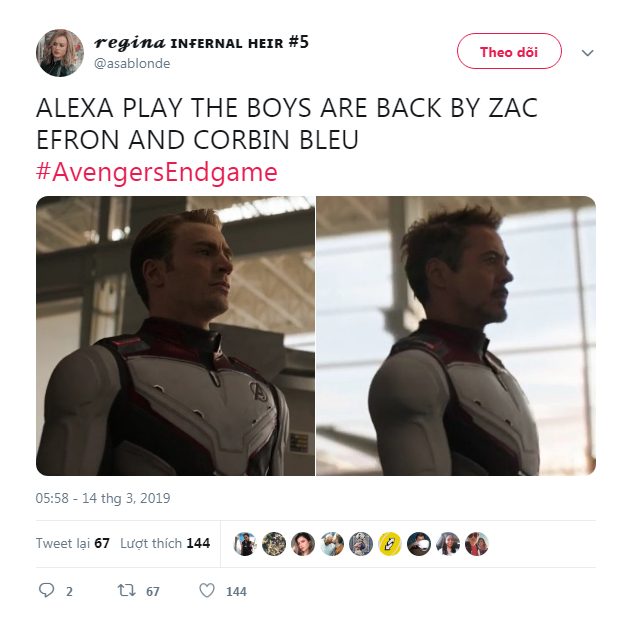Screen dimensions: 633x625
Task: Open the regina INFERNAL HEIR #5 display name
Action: 201,42
